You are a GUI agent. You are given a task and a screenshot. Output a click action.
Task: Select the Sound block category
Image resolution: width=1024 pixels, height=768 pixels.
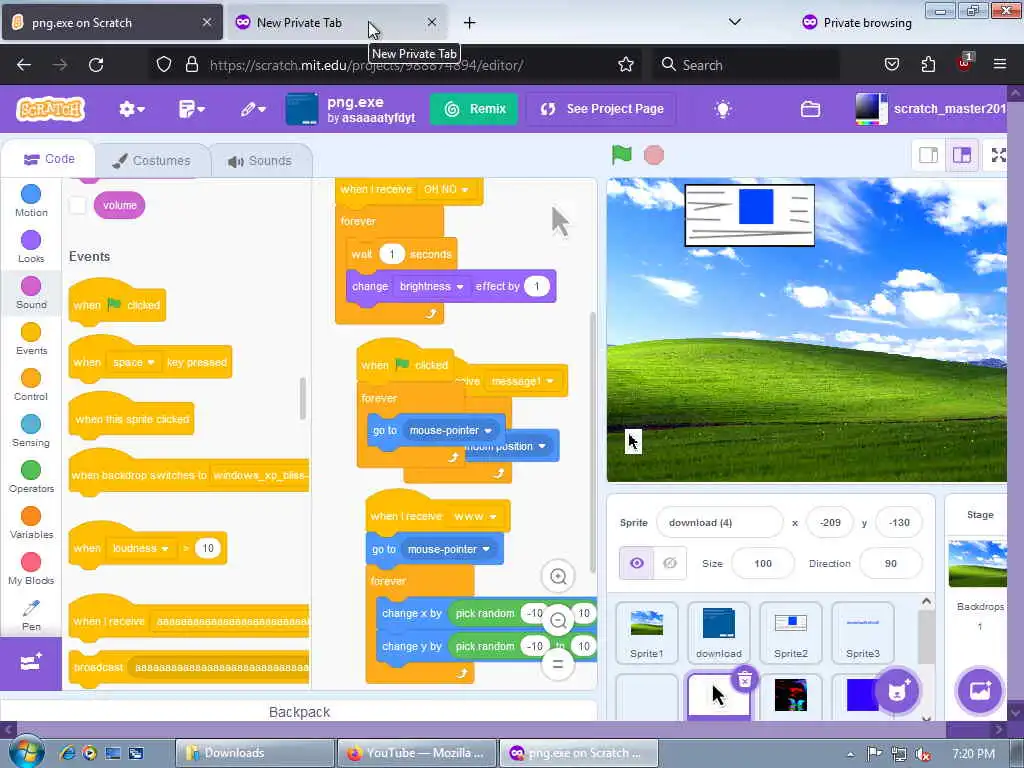[31, 293]
